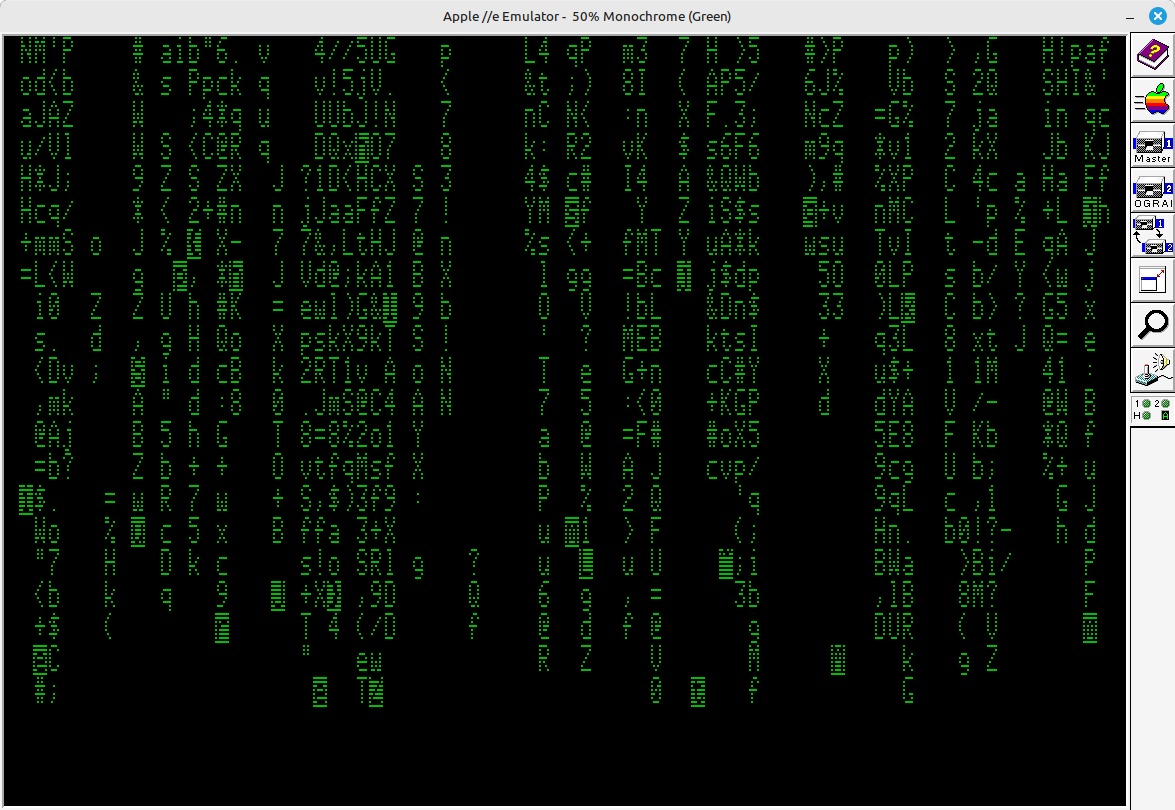
Task: Click the drive 1 activity LED
Action: pos(1145,403)
